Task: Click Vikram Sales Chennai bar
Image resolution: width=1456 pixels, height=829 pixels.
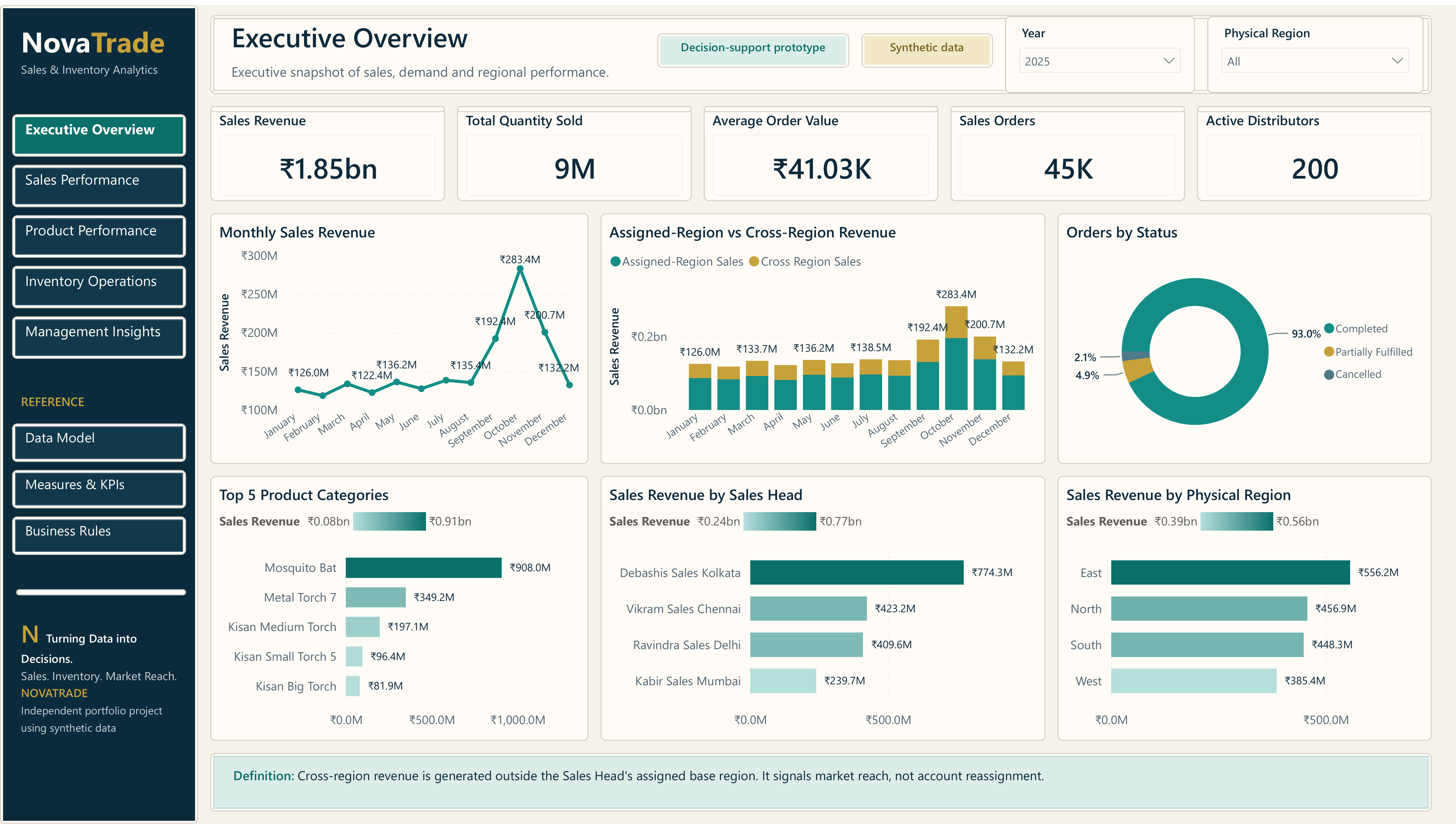Action: point(809,609)
